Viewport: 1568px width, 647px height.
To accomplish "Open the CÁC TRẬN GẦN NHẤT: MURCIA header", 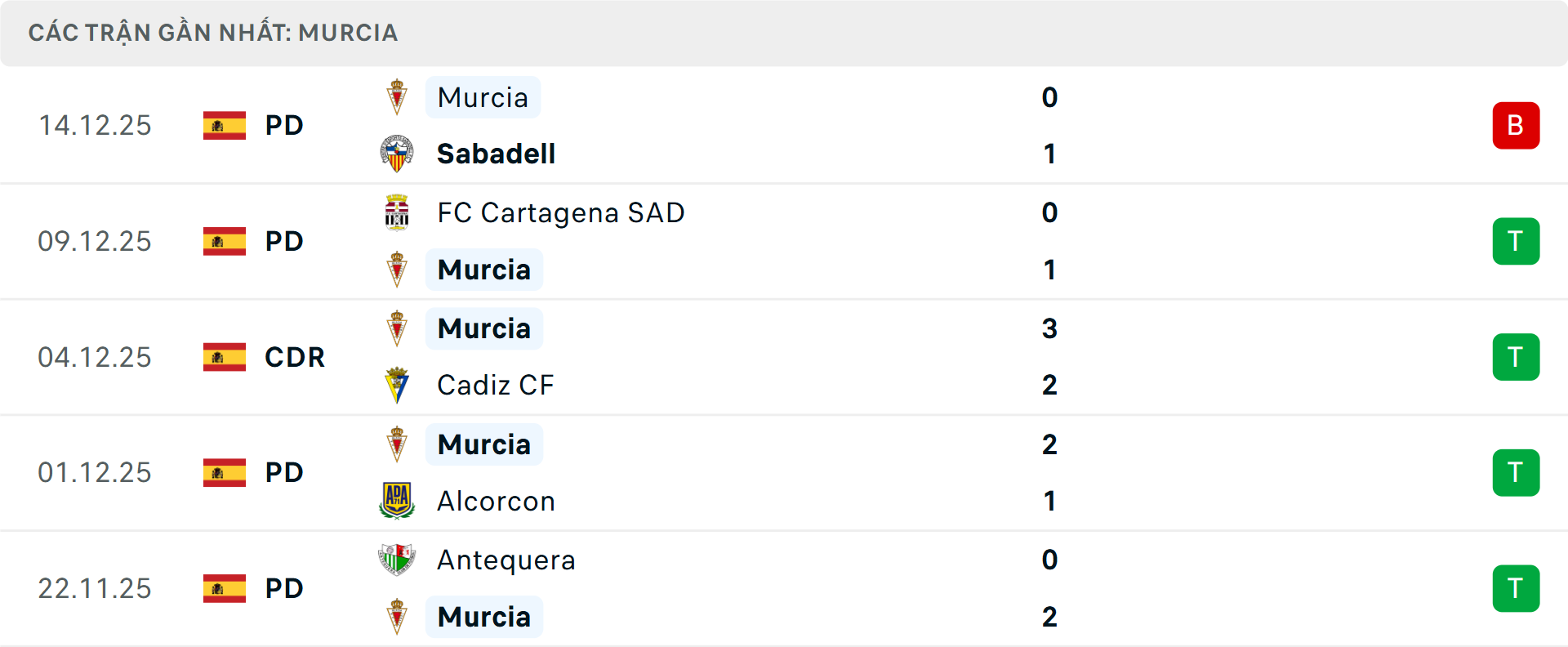I will pyautogui.click(x=212, y=33).
